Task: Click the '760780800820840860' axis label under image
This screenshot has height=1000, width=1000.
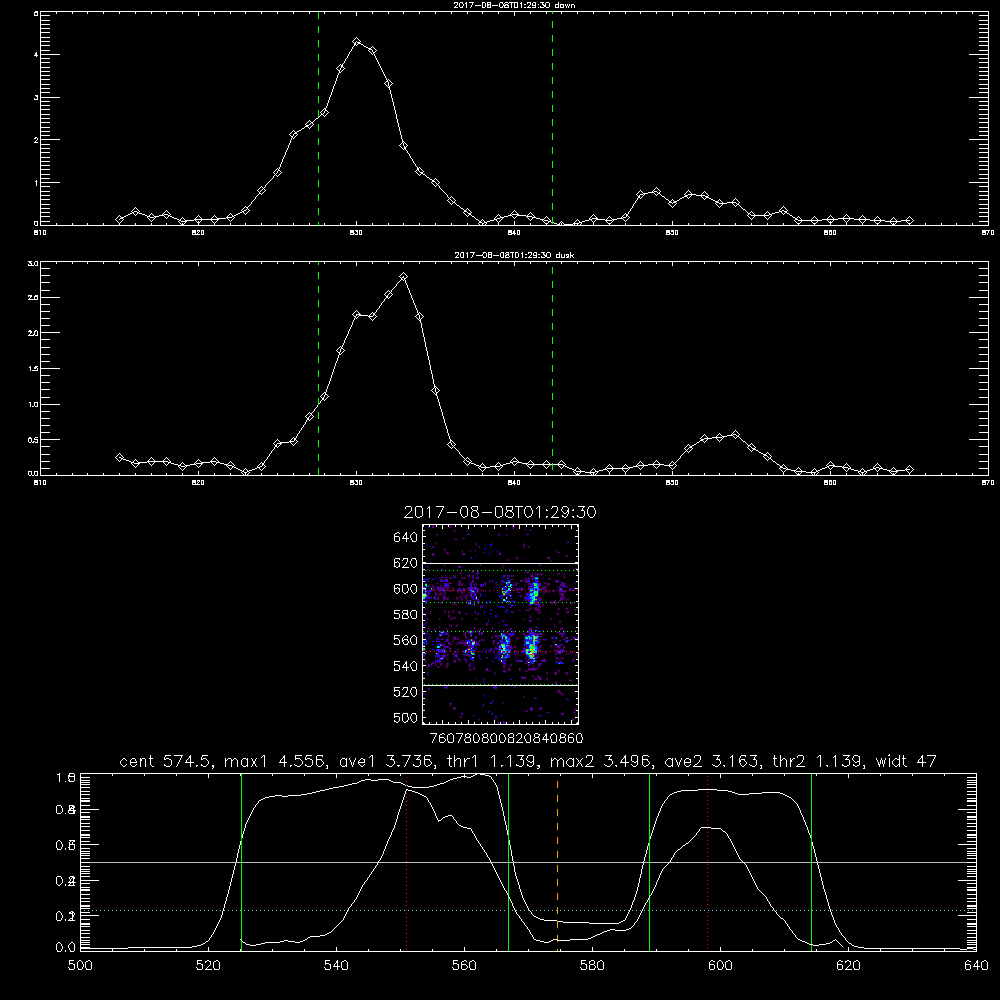Action: pos(506,739)
